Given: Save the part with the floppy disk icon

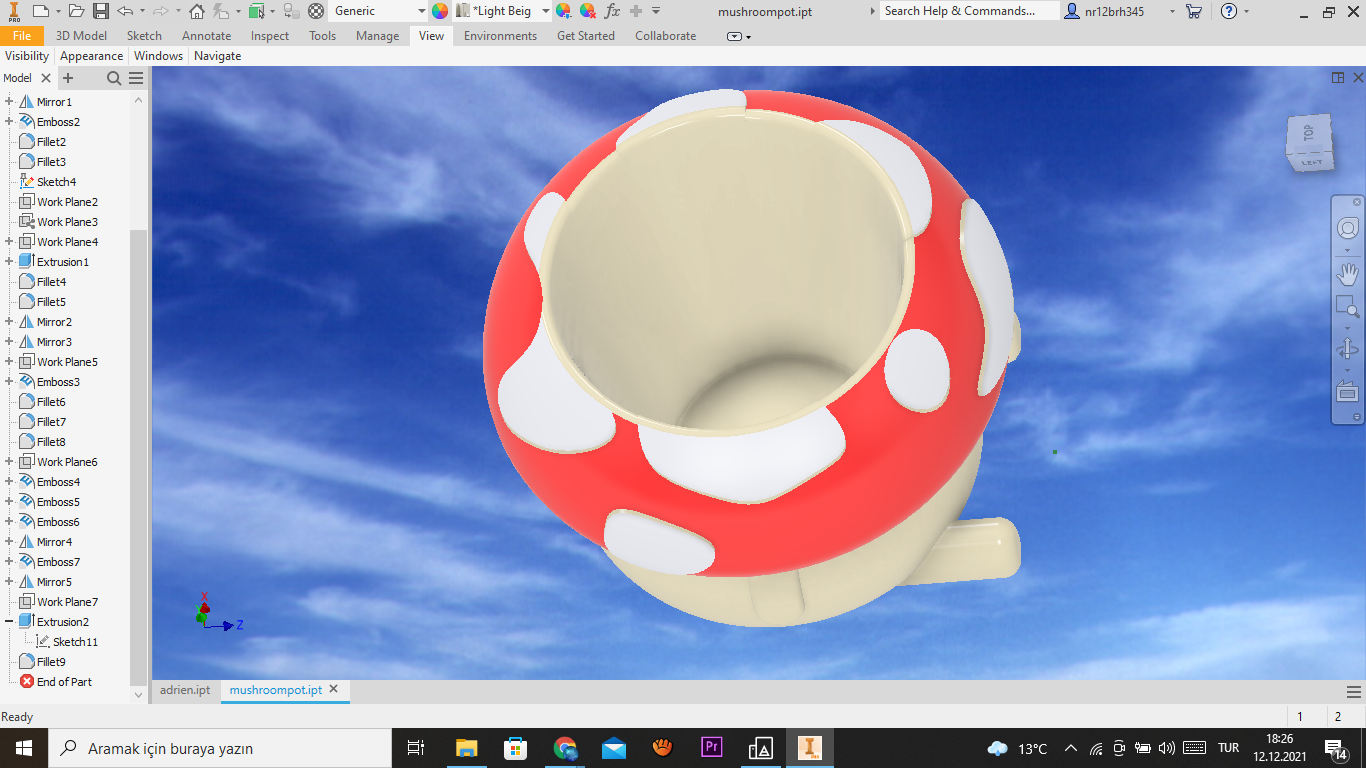Looking at the screenshot, I should [x=100, y=11].
